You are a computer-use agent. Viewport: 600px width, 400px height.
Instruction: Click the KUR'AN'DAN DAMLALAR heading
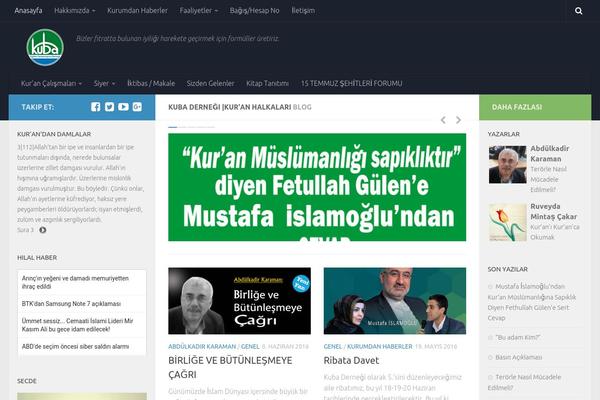tap(54, 134)
